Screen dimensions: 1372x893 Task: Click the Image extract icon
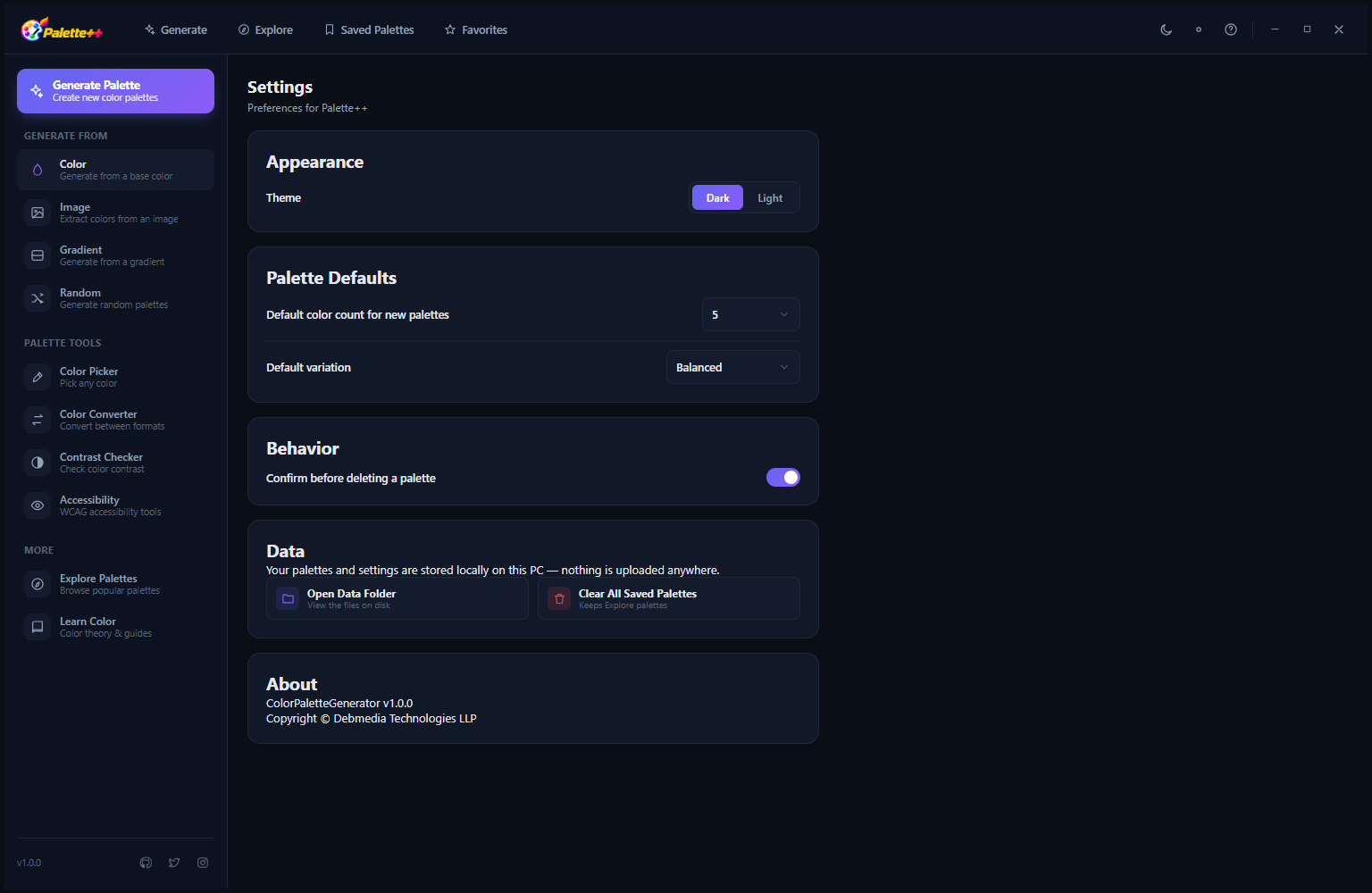coord(38,213)
